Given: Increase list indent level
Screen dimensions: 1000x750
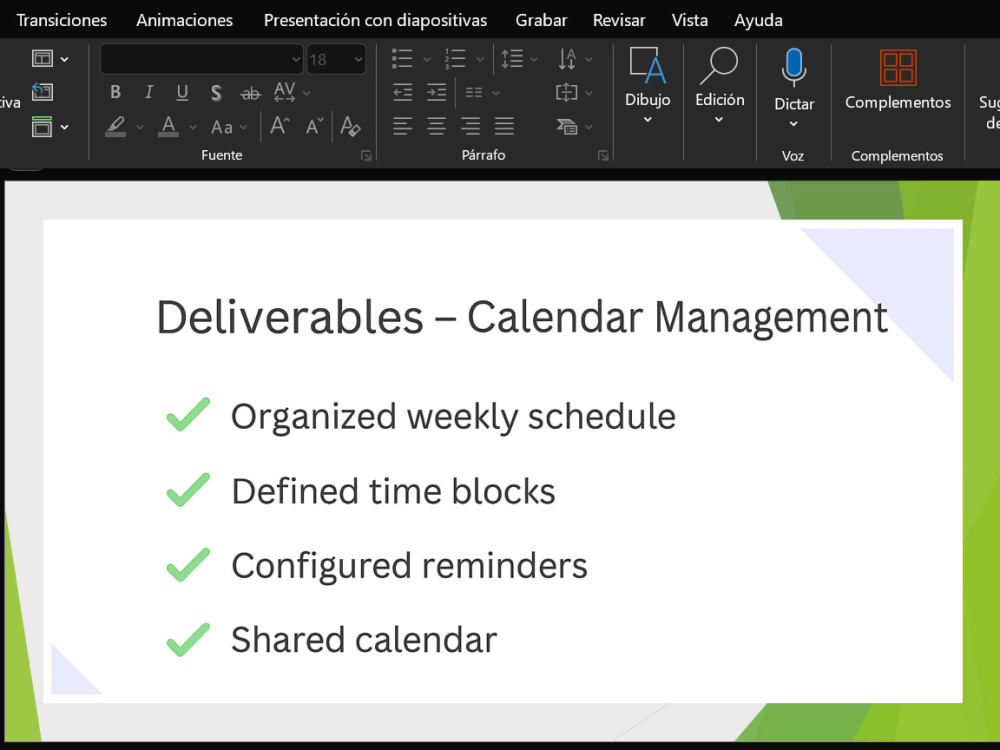Looking at the screenshot, I should point(436,92).
